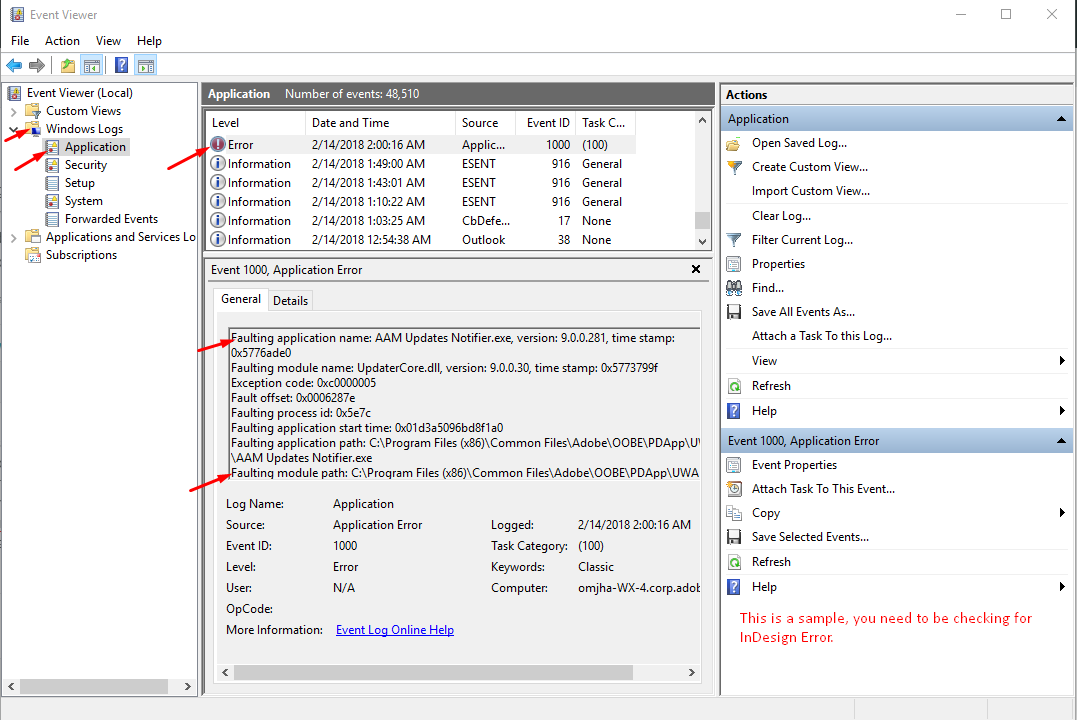Select the Filter Current Log funnel icon
Viewport: 1077px width, 720px height.
[733, 239]
